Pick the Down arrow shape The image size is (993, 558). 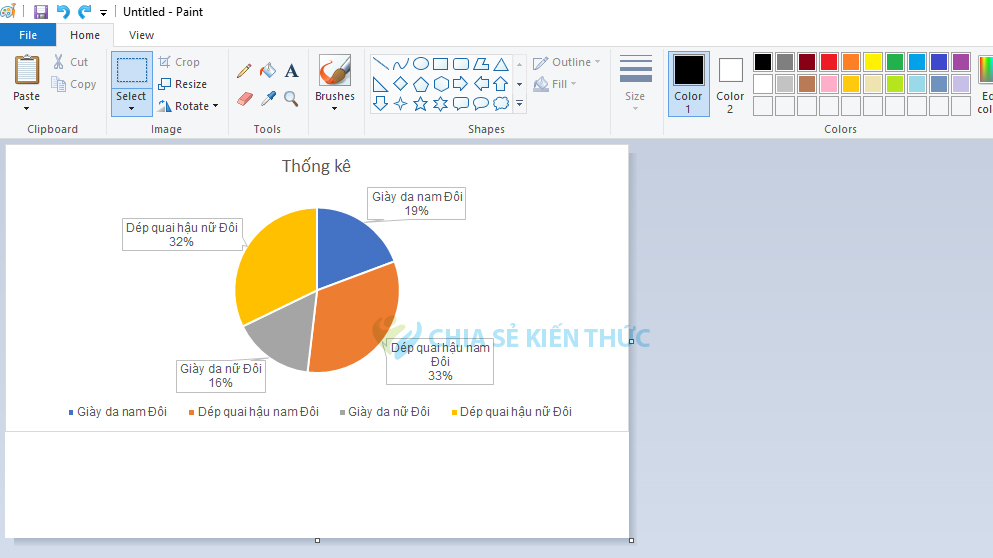click(x=381, y=103)
